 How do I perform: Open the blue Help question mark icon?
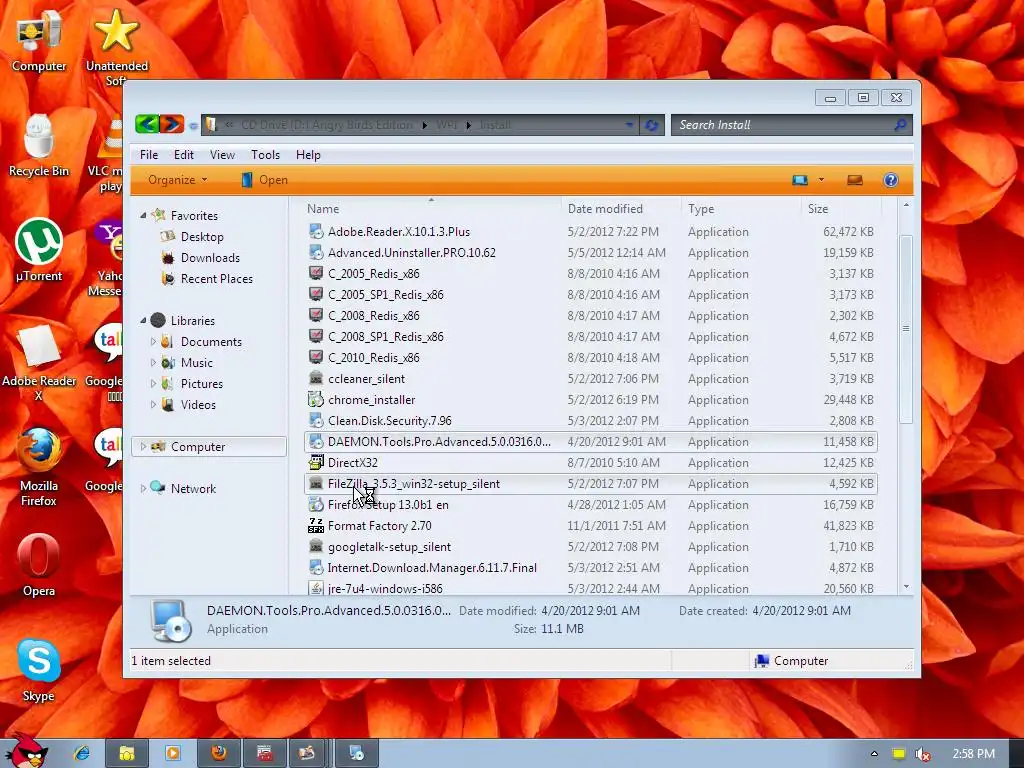[890, 180]
